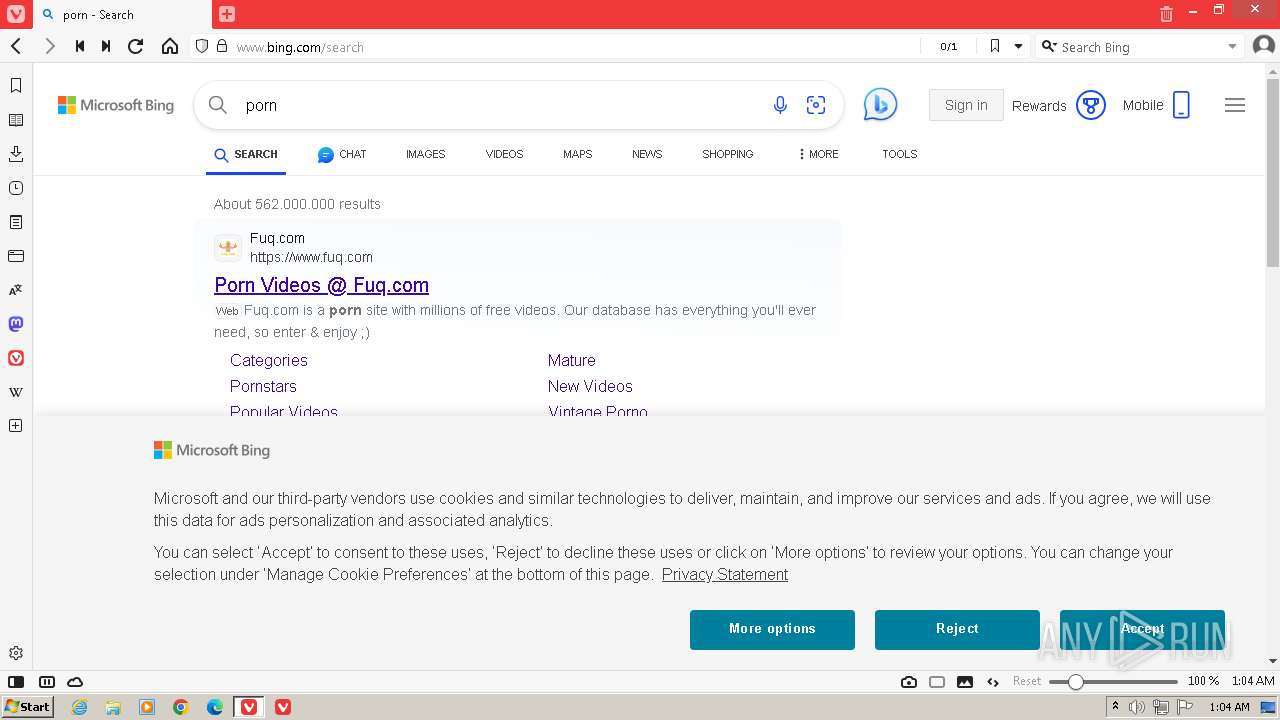Viewport: 1280px width, 720px height.
Task: Click into the Search Bing field
Action: (x=1140, y=47)
